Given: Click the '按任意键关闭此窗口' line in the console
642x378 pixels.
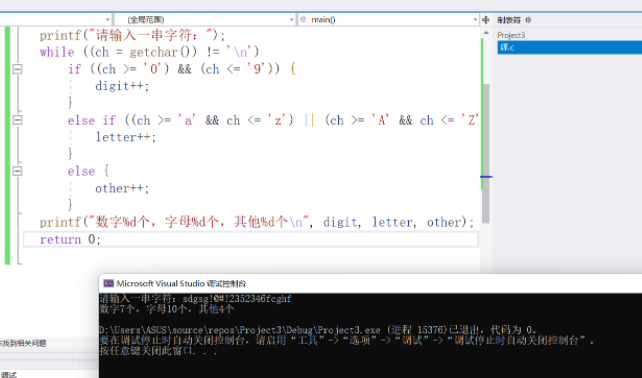Looking at the screenshot, I should click(158, 351).
